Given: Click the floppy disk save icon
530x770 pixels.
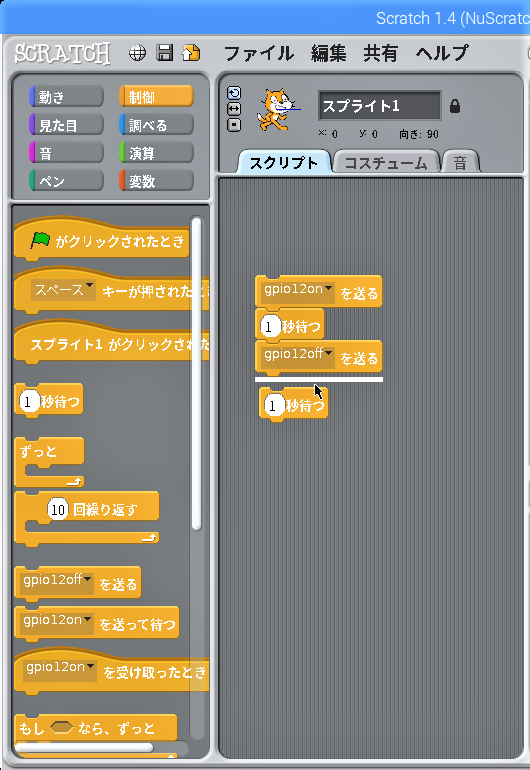Looking at the screenshot, I should (165, 53).
